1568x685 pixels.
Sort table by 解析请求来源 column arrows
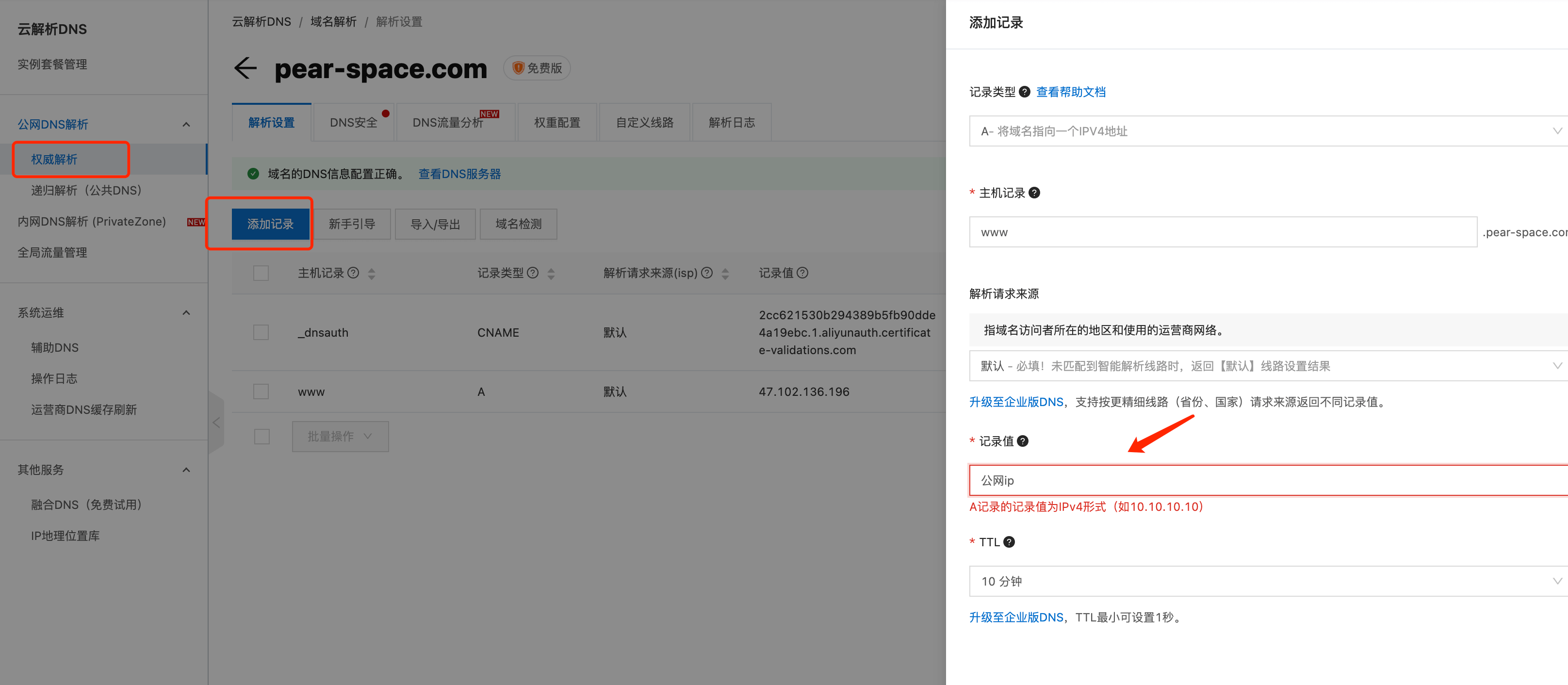point(725,274)
